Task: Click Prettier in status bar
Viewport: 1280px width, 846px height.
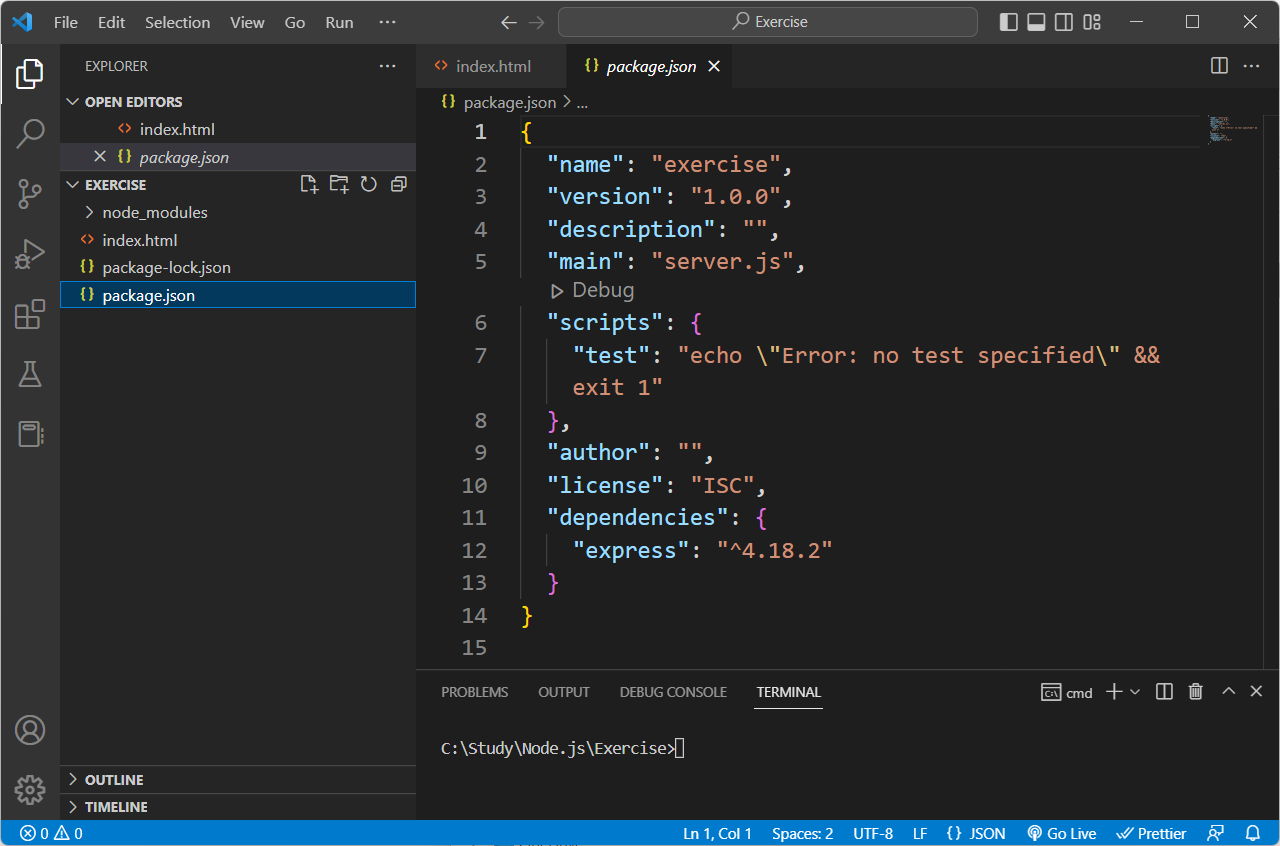Action: point(1151,833)
